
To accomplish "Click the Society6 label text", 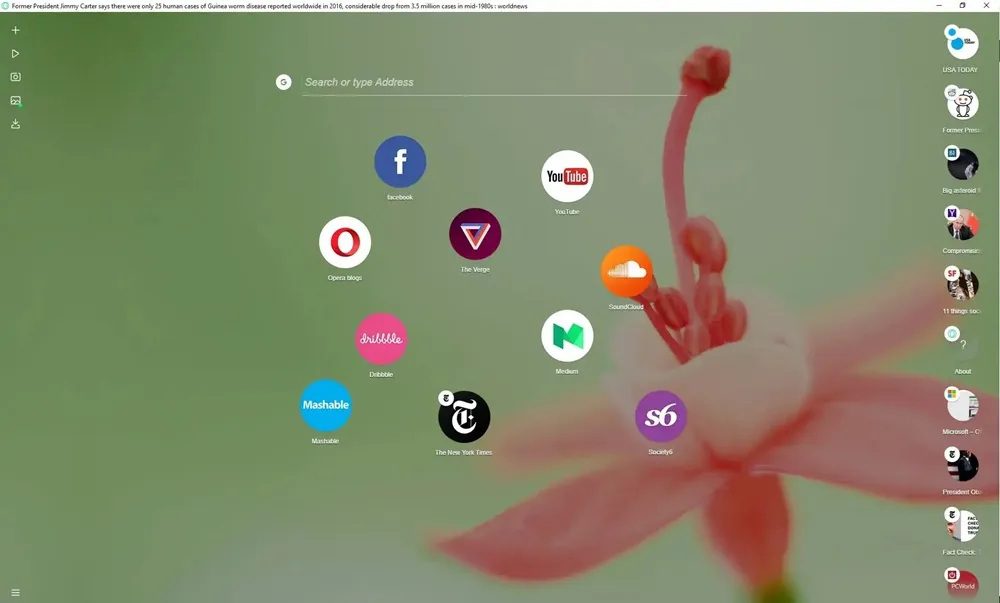I will 661,452.
